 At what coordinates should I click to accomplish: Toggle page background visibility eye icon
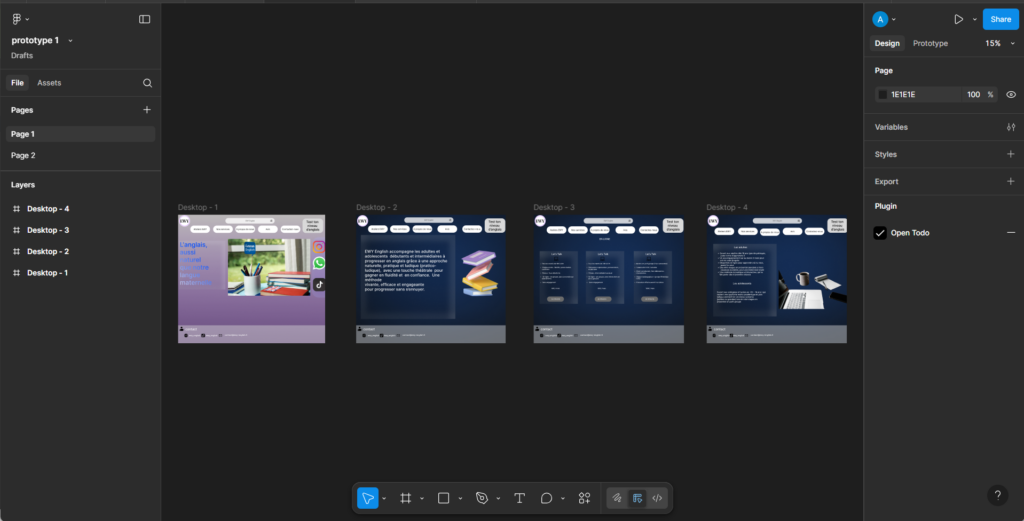point(1011,95)
